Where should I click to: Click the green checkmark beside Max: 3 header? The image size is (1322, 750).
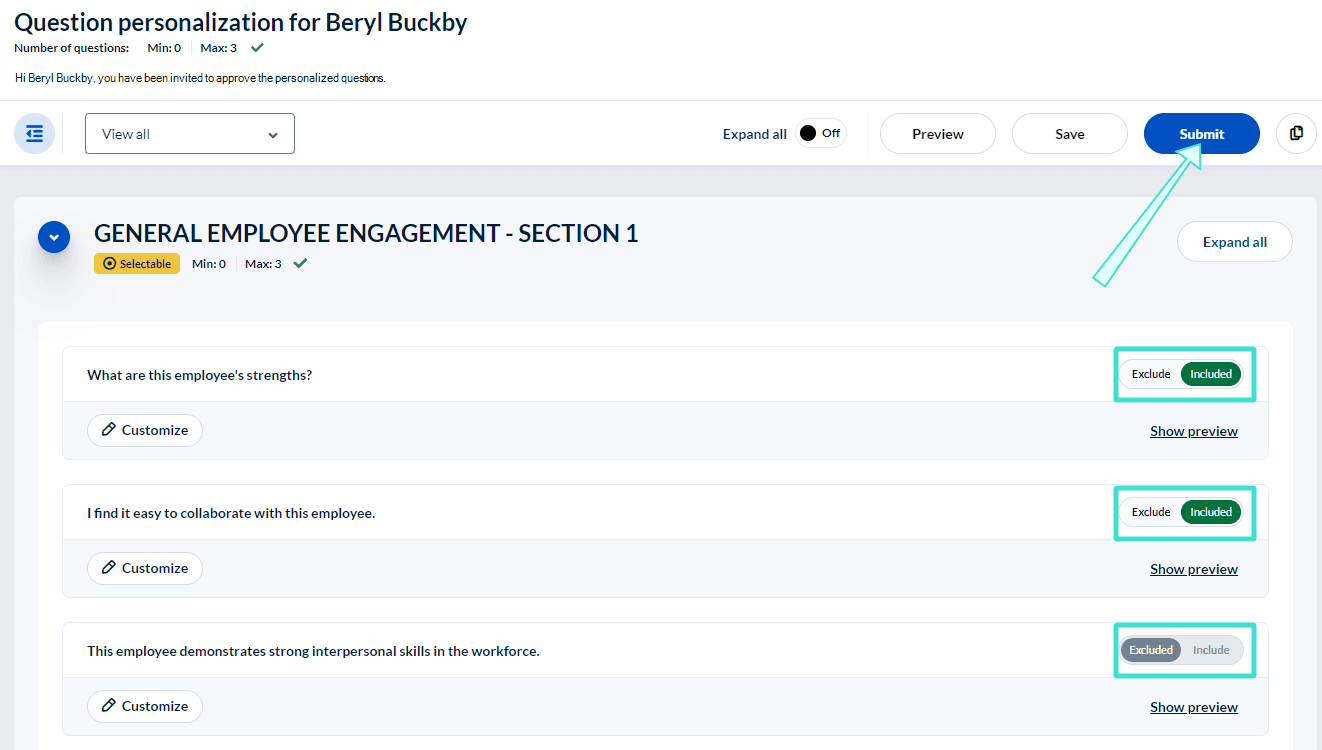click(258, 48)
